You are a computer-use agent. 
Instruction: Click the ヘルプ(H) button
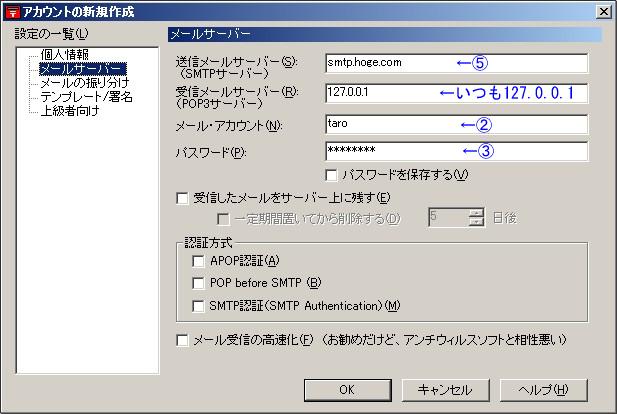[543, 390]
